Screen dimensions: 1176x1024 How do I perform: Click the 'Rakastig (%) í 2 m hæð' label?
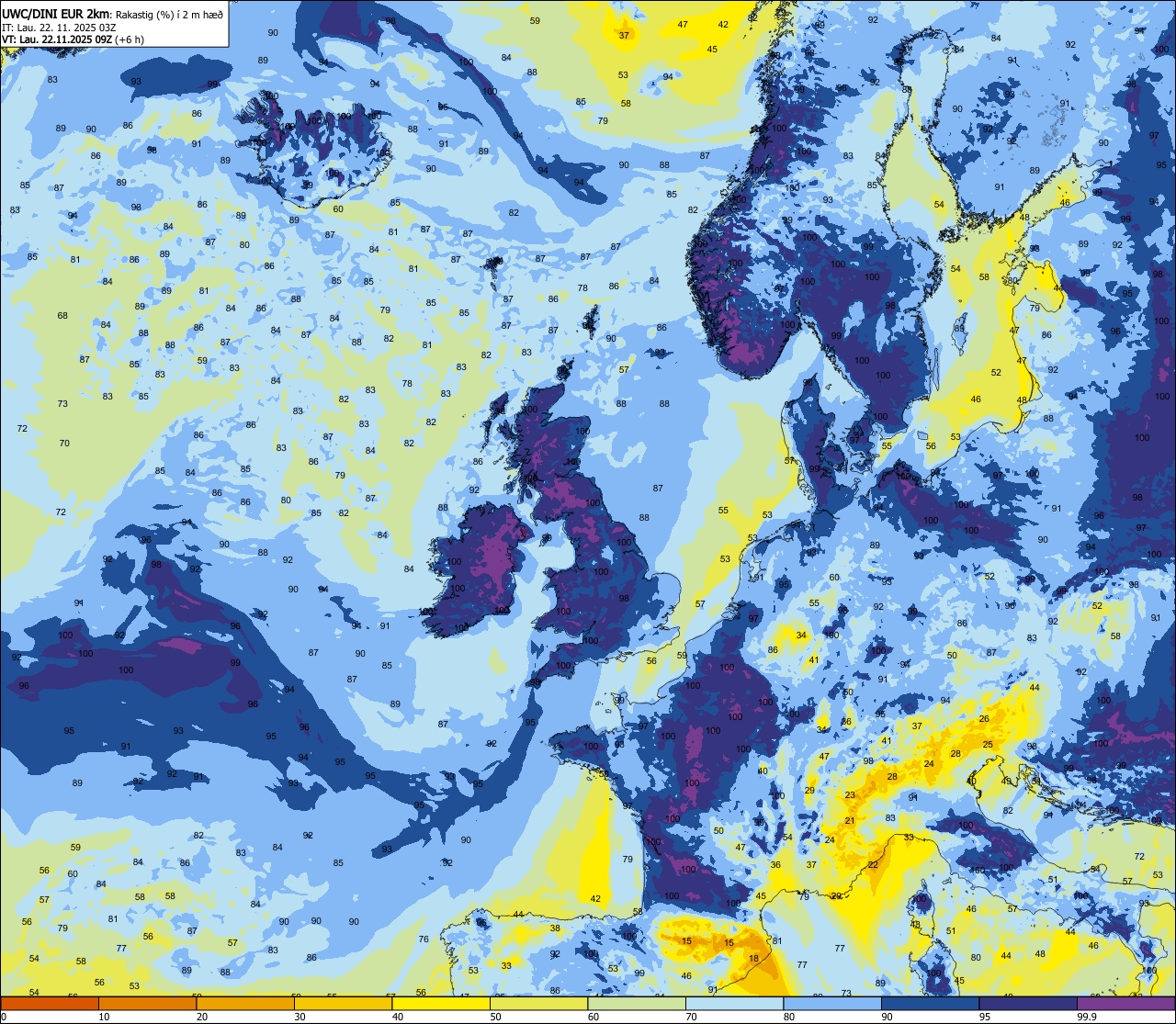pyautogui.click(x=168, y=14)
